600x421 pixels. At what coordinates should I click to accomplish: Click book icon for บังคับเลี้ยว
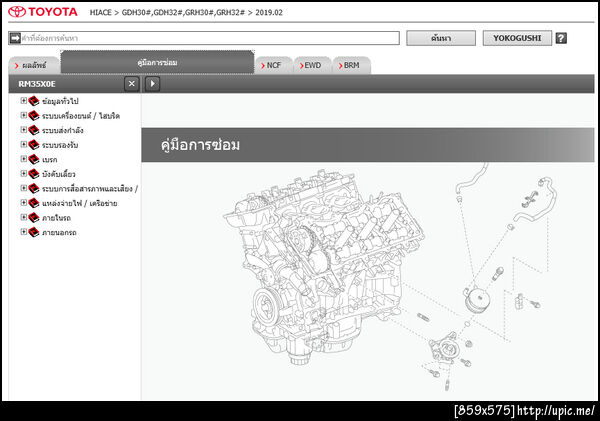[34, 174]
